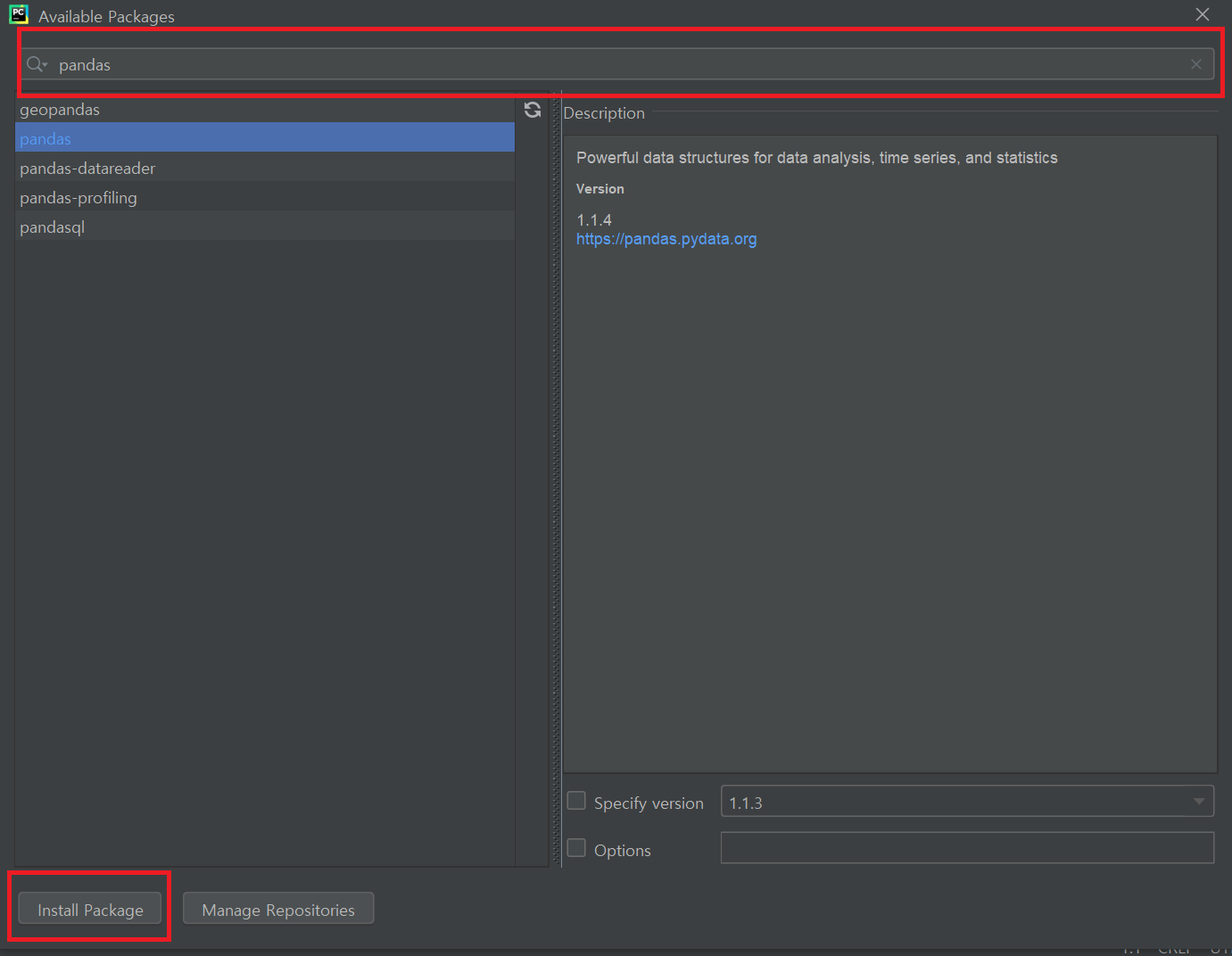Clear the pandas search text
Image resolution: width=1232 pixels, height=956 pixels.
[x=1196, y=64]
